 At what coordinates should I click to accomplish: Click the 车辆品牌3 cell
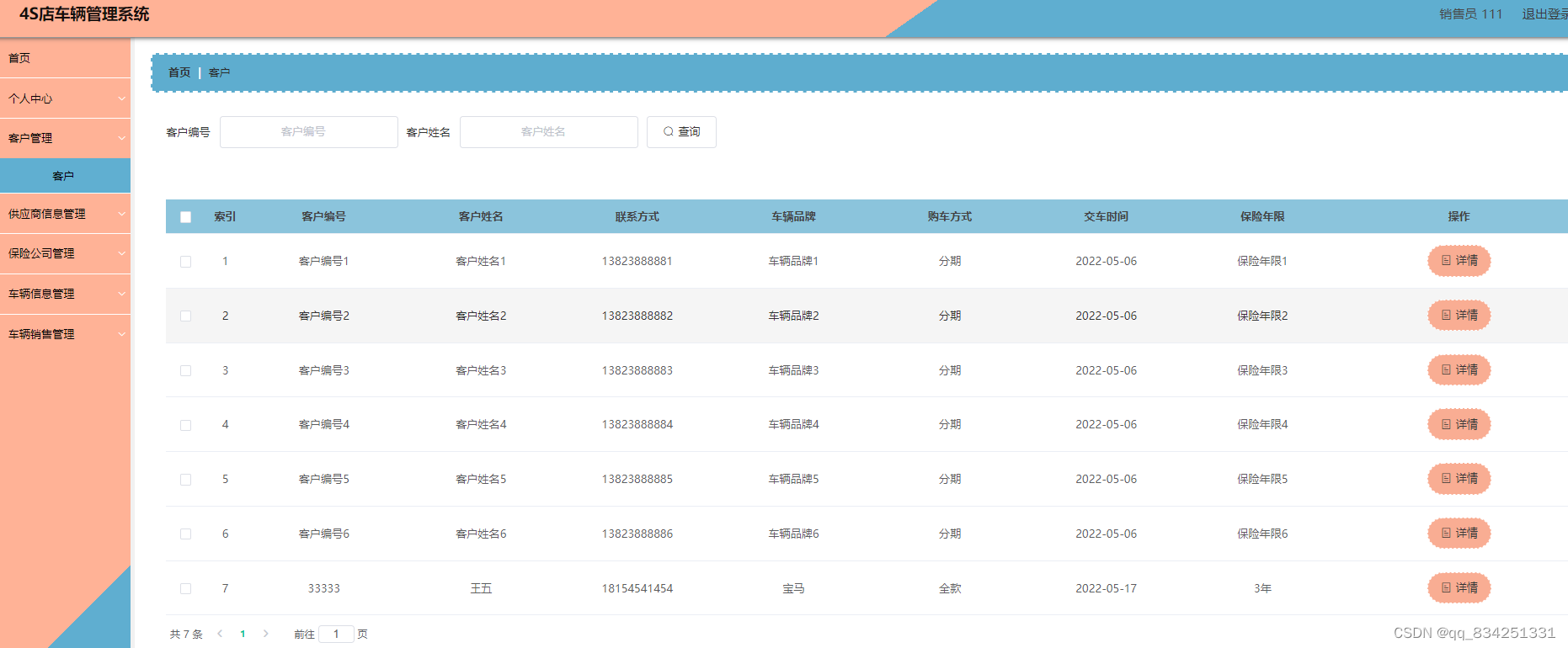(793, 371)
